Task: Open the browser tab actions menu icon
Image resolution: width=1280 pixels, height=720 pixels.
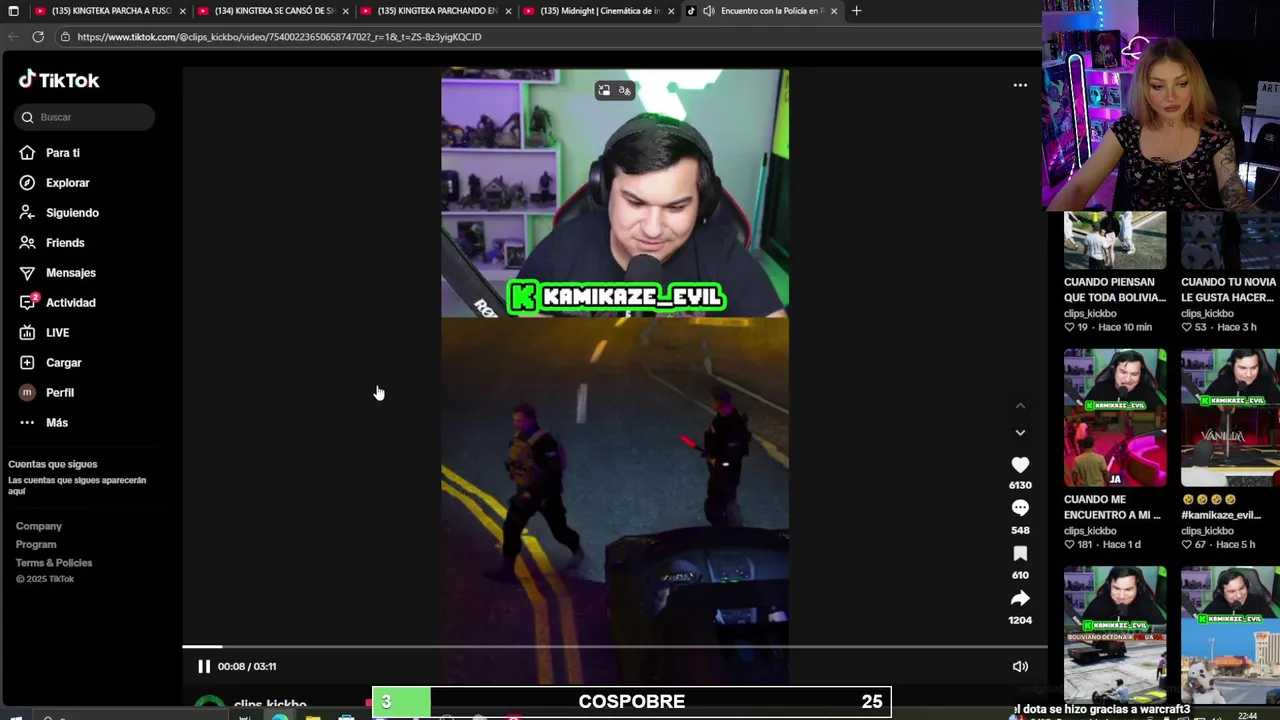Action: click(13, 11)
